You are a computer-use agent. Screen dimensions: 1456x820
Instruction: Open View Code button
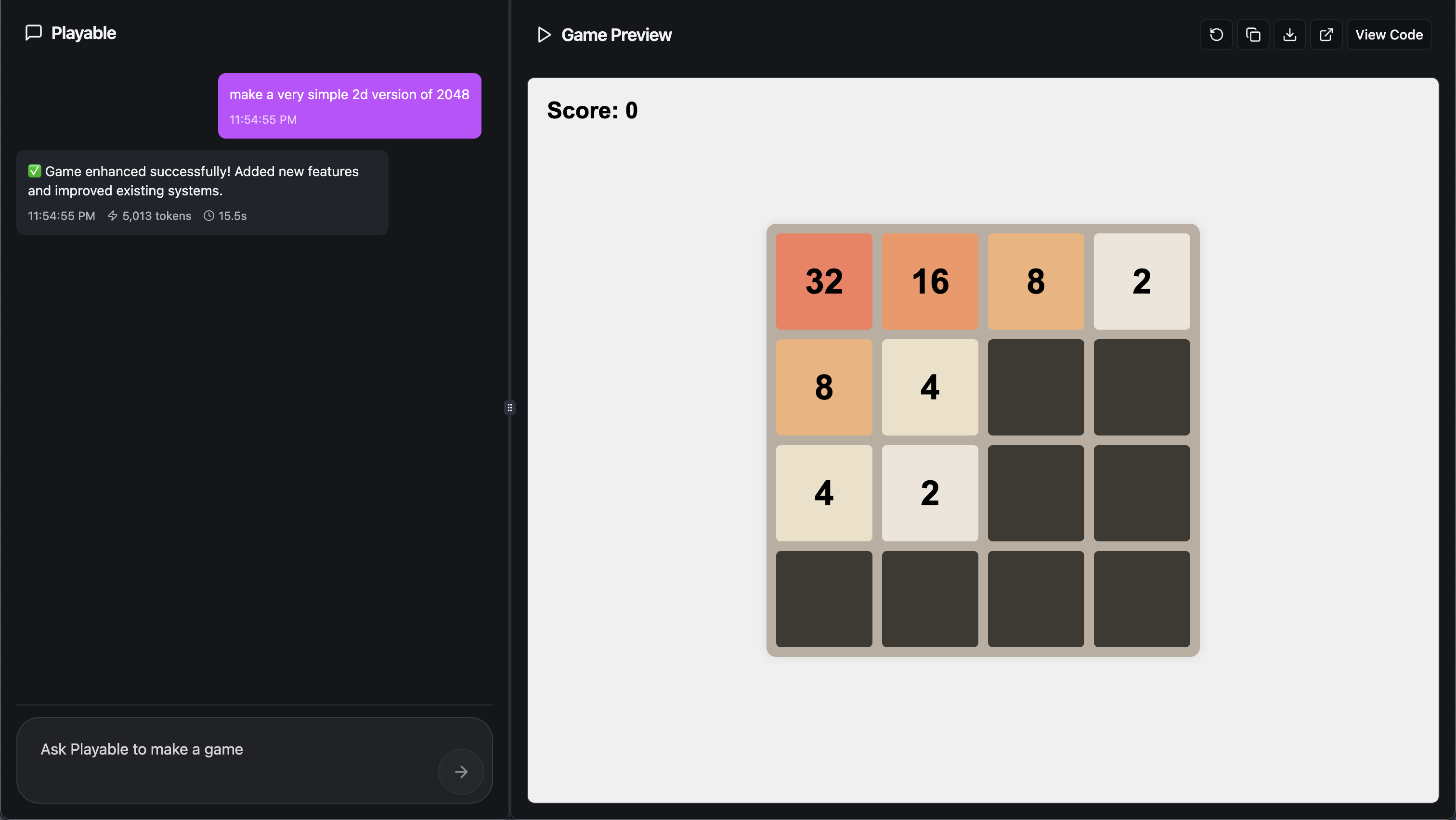1388,35
